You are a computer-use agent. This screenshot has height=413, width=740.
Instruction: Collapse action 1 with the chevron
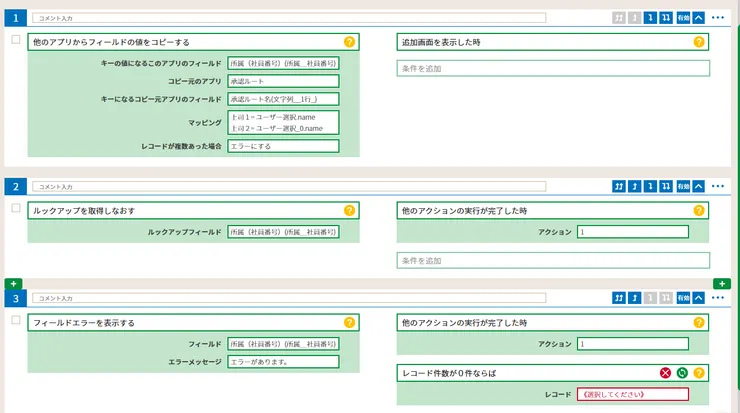(699, 18)
